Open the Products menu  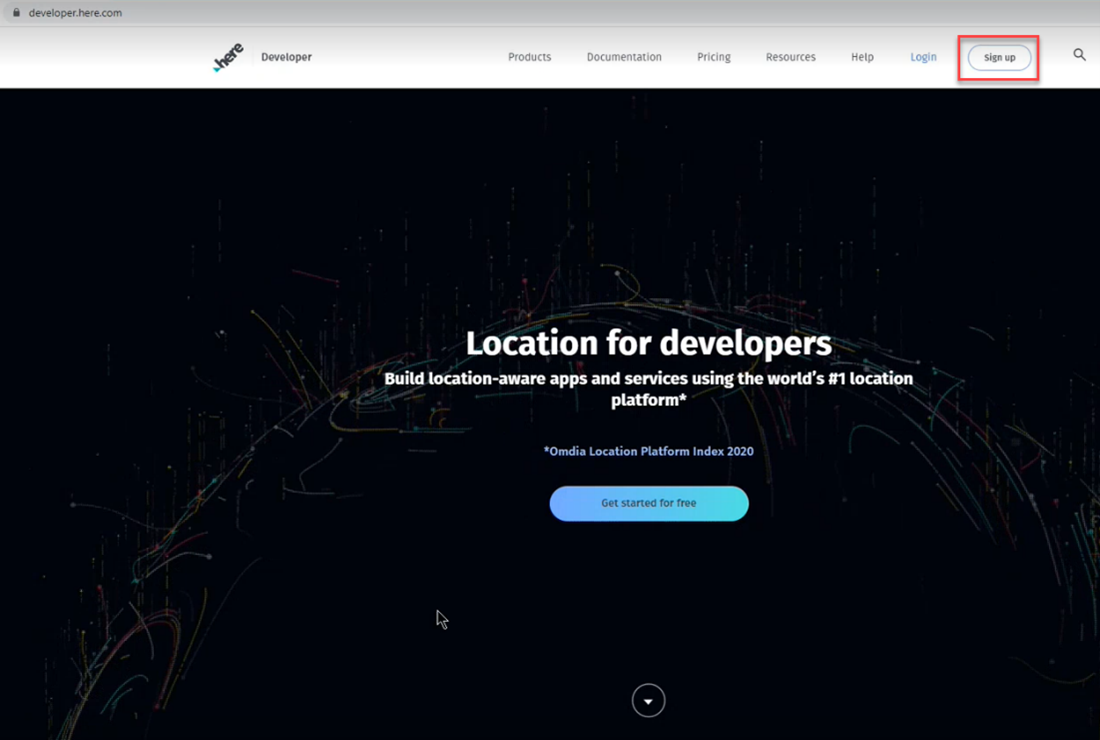(529, 57)
